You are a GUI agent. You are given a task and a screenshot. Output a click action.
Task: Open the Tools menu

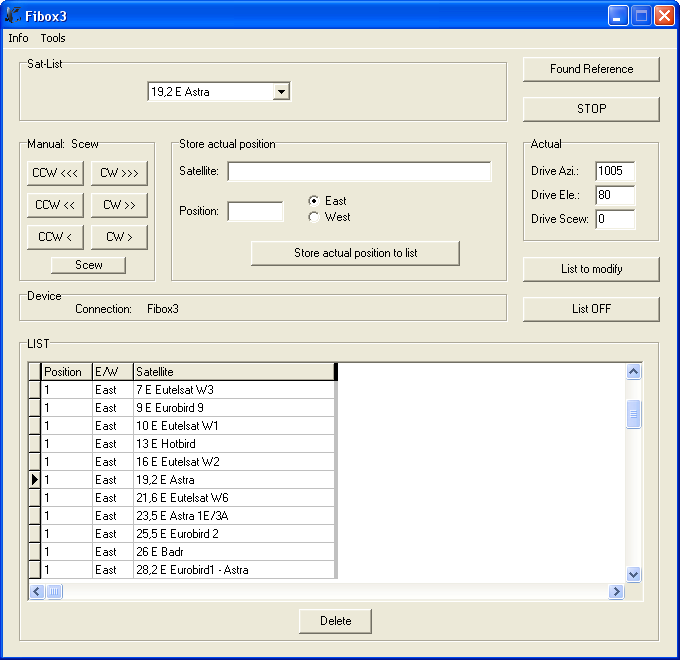click(53, 38)
